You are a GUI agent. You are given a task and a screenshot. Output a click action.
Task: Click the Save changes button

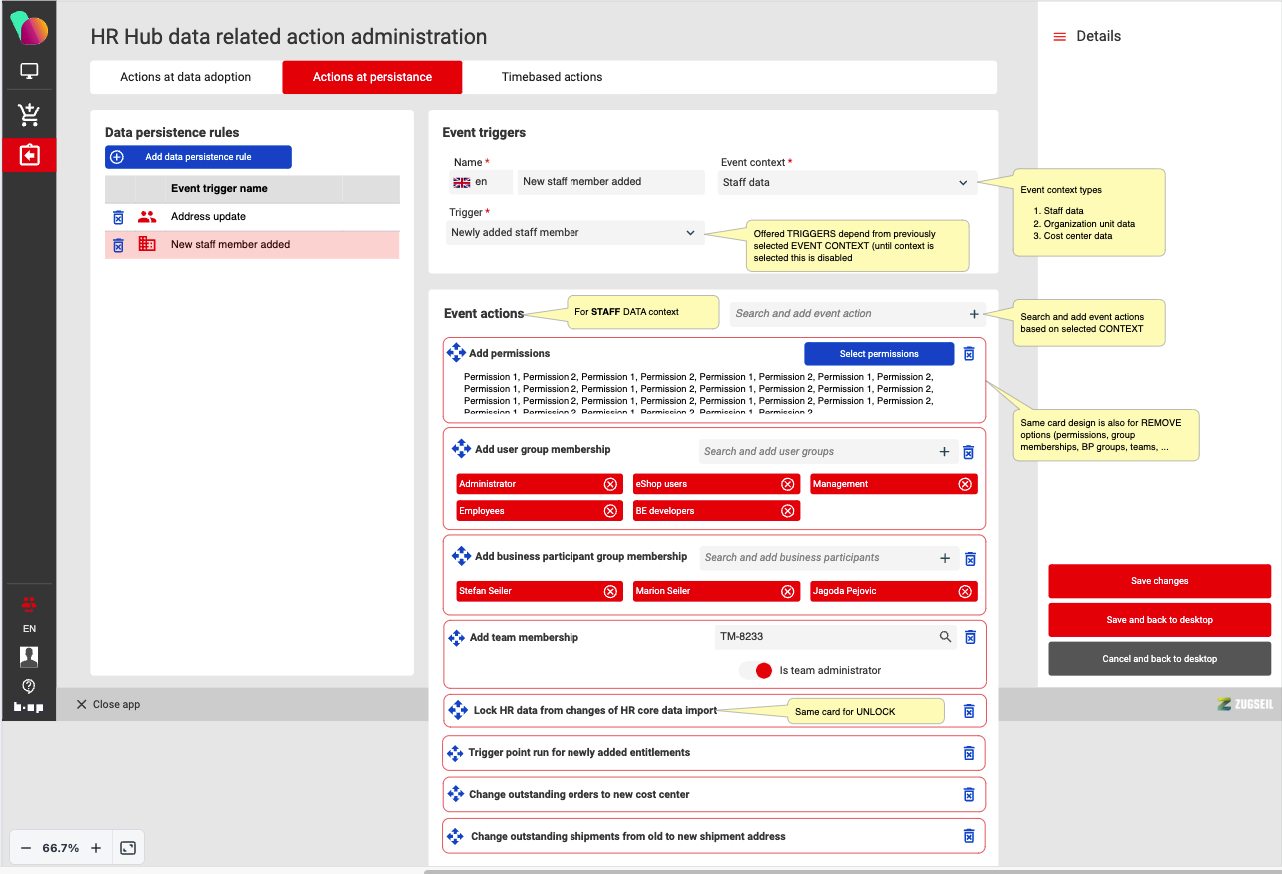[x=1159, y=581]
